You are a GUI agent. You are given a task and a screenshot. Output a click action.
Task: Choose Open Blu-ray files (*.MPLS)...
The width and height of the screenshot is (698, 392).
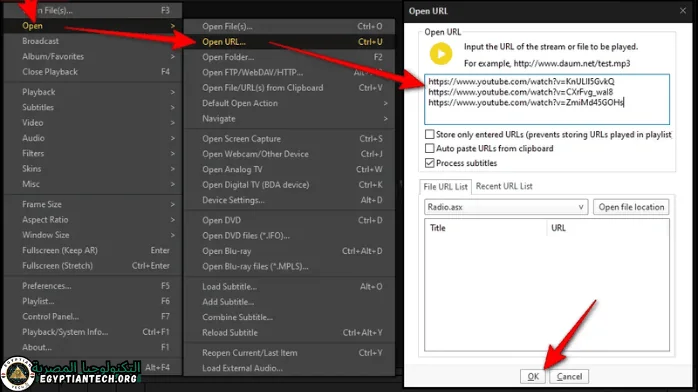289,267
